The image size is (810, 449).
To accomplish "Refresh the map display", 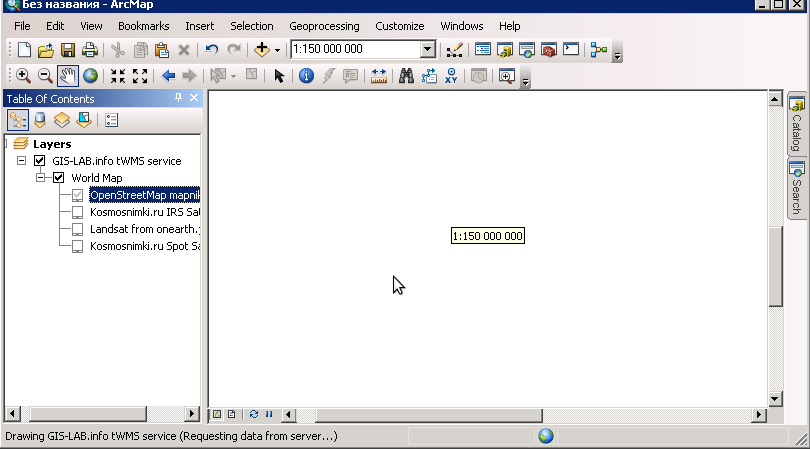I will coord(254,414).
